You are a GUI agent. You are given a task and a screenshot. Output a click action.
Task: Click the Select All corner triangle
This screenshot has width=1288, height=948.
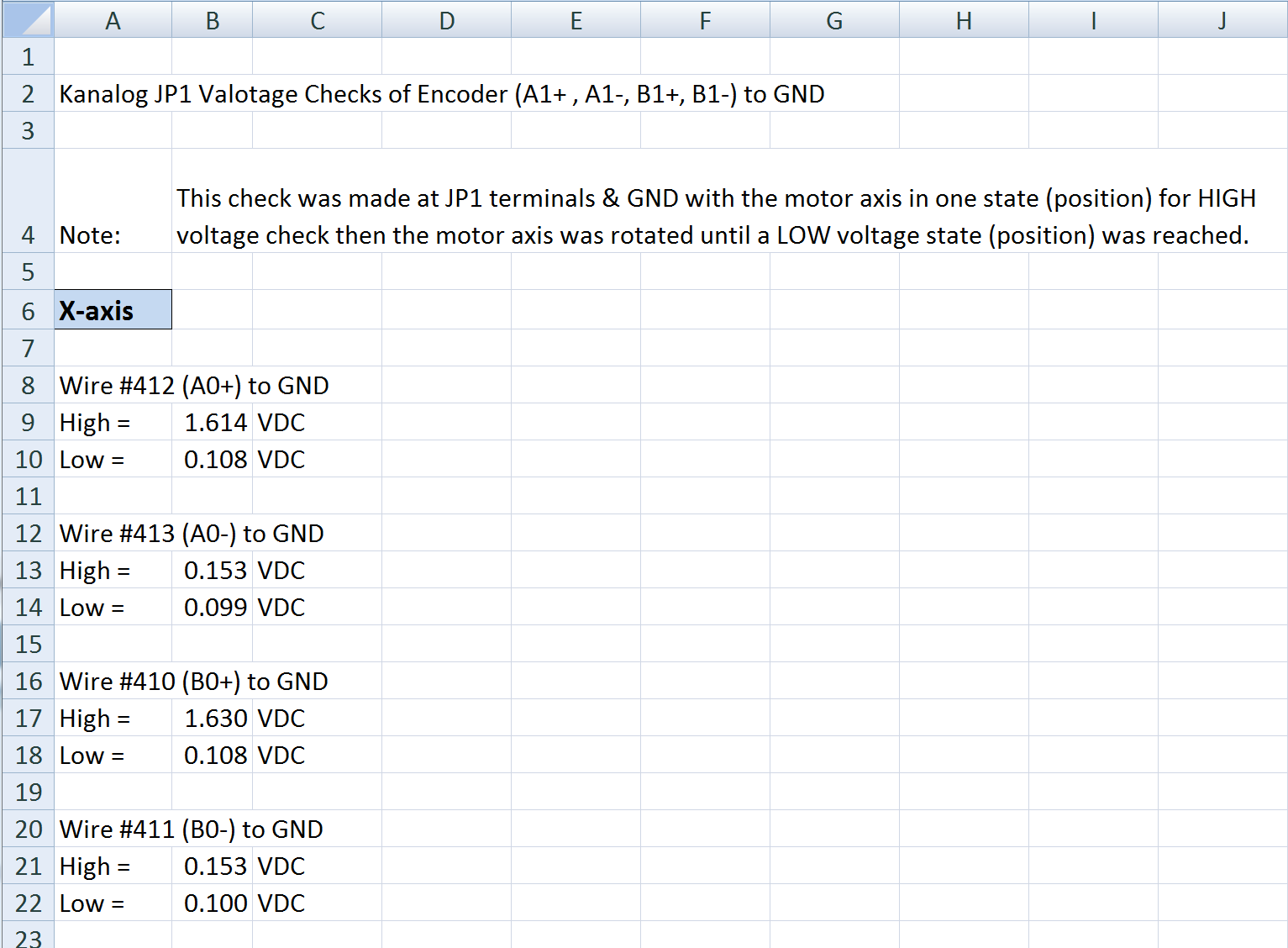(x=26, y=18)
